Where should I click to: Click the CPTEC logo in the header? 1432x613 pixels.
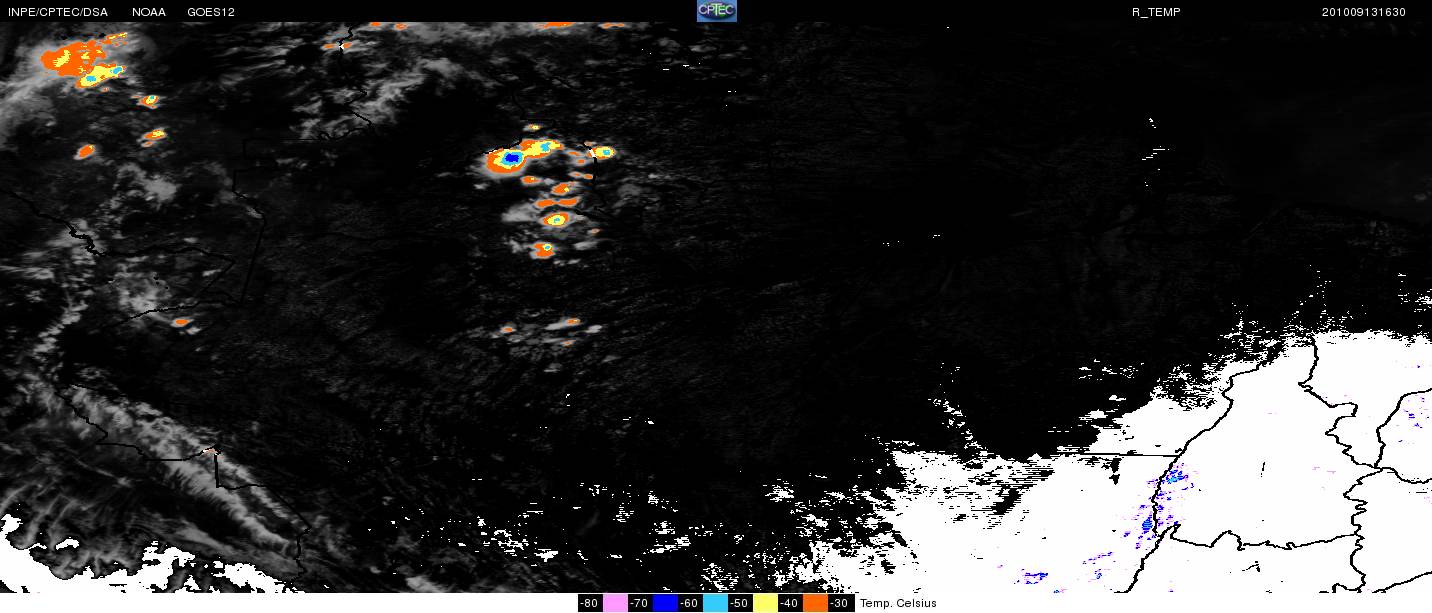[x=716, y=11]
